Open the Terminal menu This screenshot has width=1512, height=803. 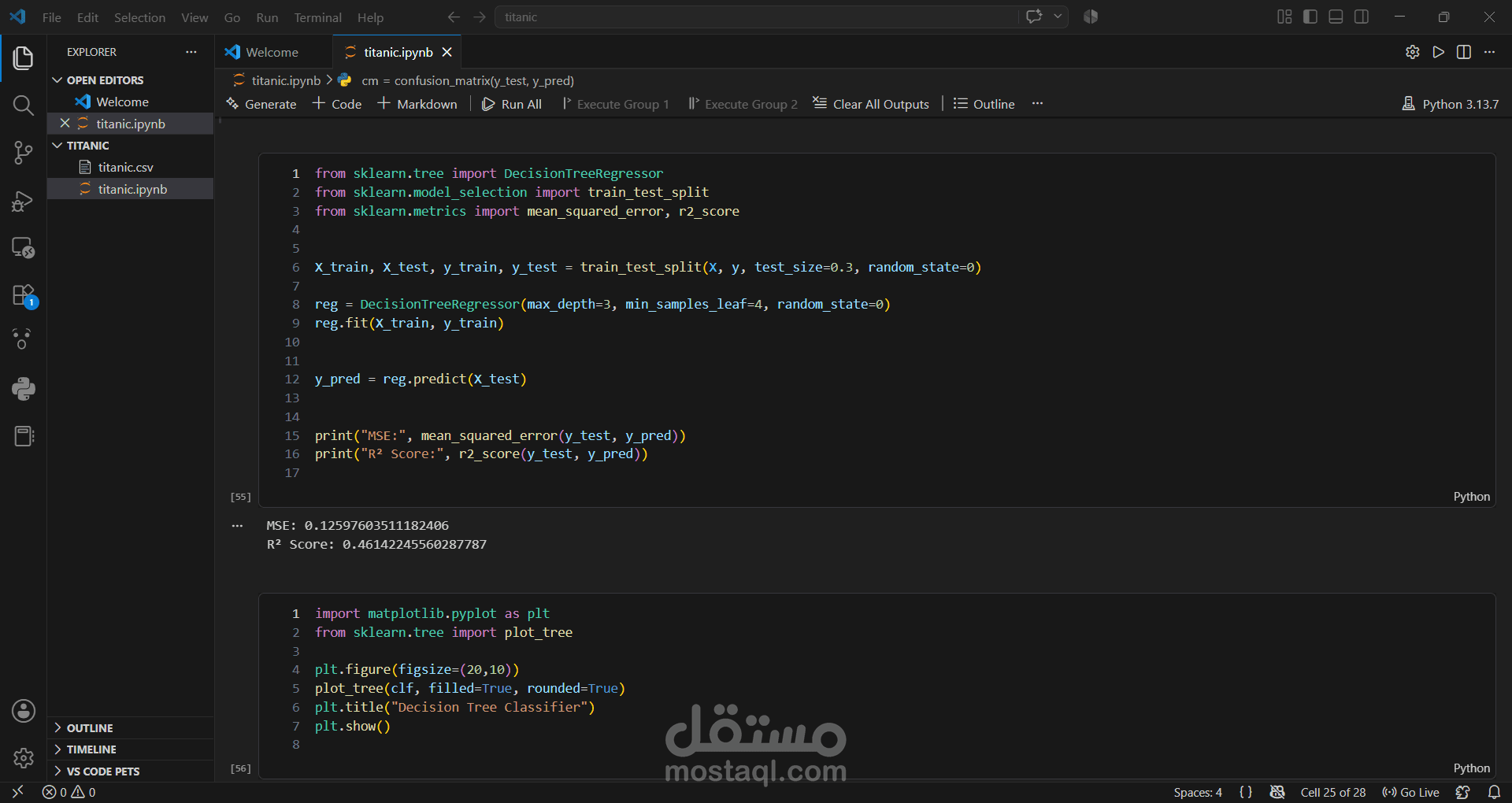pyautogui.click(x=317, y=17)
